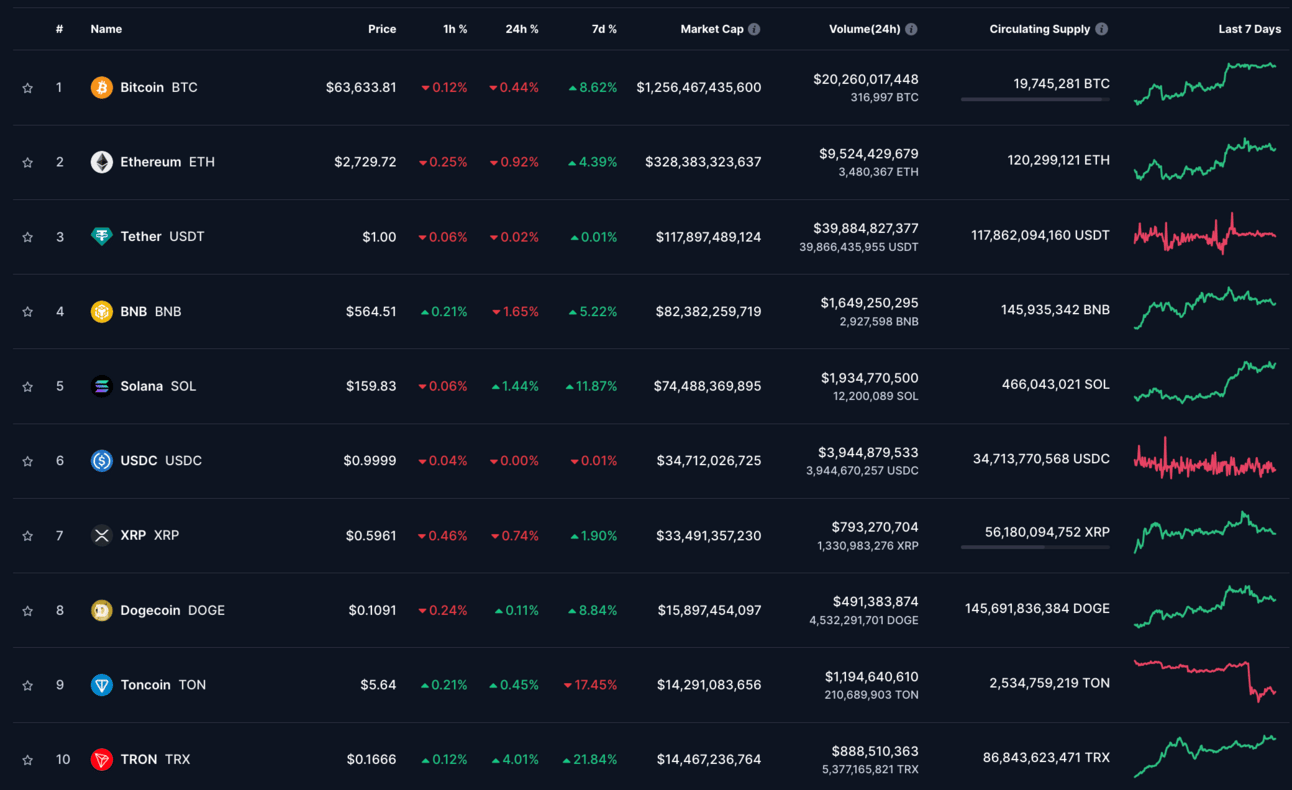Visit the Dogecoin DOGE page
The width and height of the screenshot is (1292, 790).
(x=172, y=610)
